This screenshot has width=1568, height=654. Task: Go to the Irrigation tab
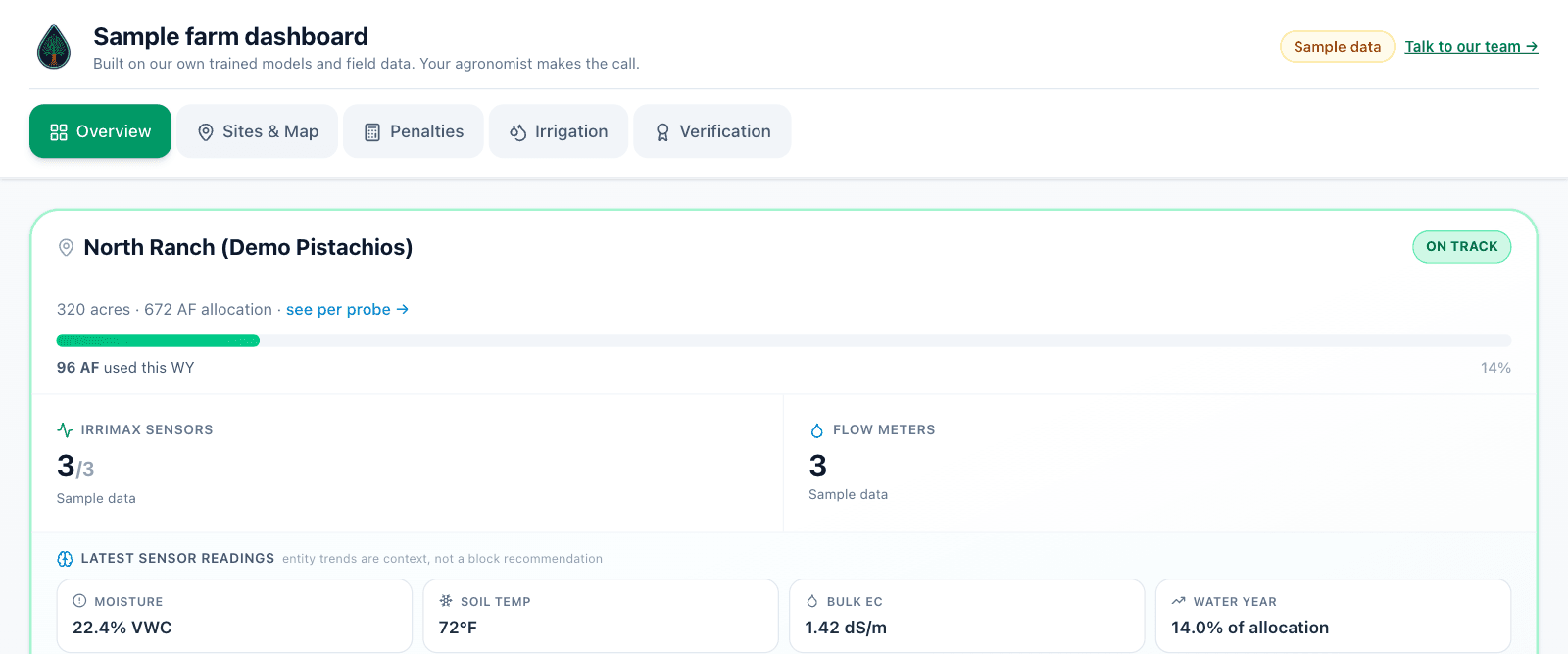[559, 131]
